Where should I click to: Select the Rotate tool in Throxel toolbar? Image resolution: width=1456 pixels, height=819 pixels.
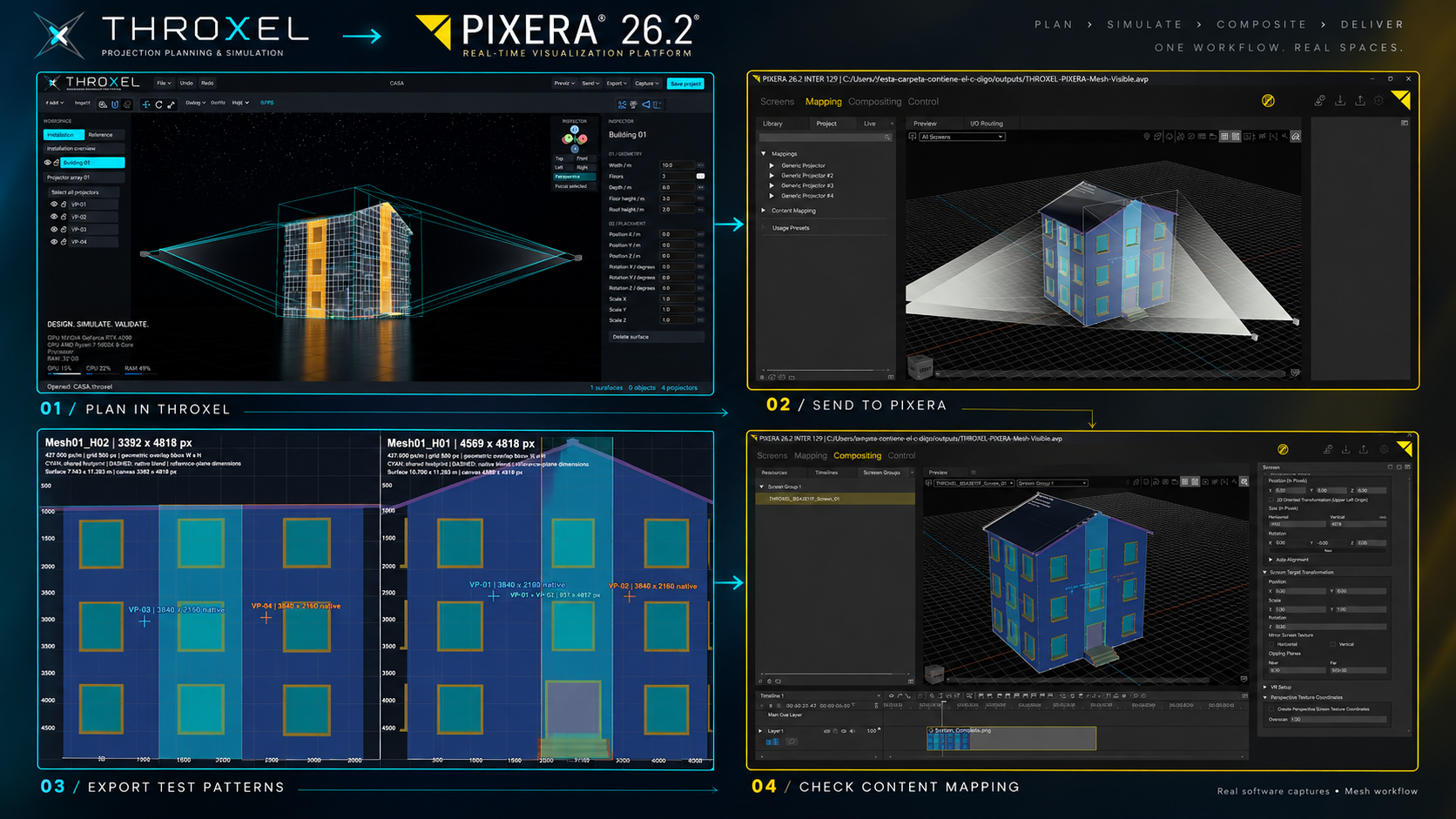[x=158, y=104]
